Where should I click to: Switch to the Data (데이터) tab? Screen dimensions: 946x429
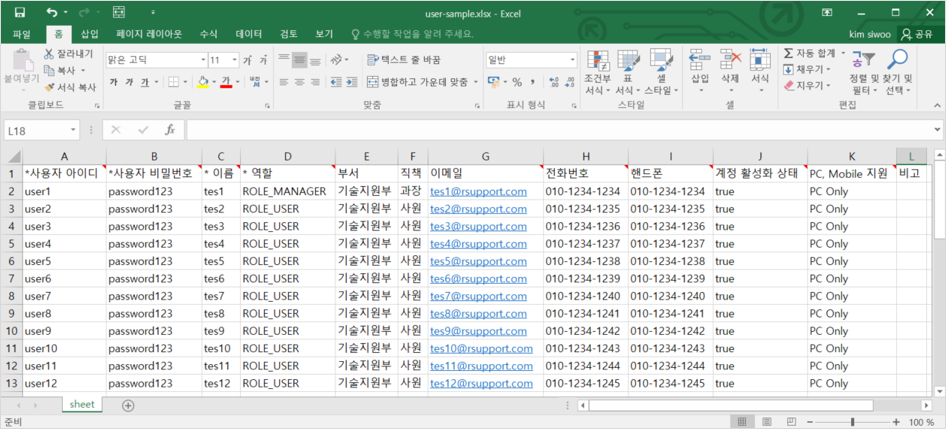(x=249, y=34)
